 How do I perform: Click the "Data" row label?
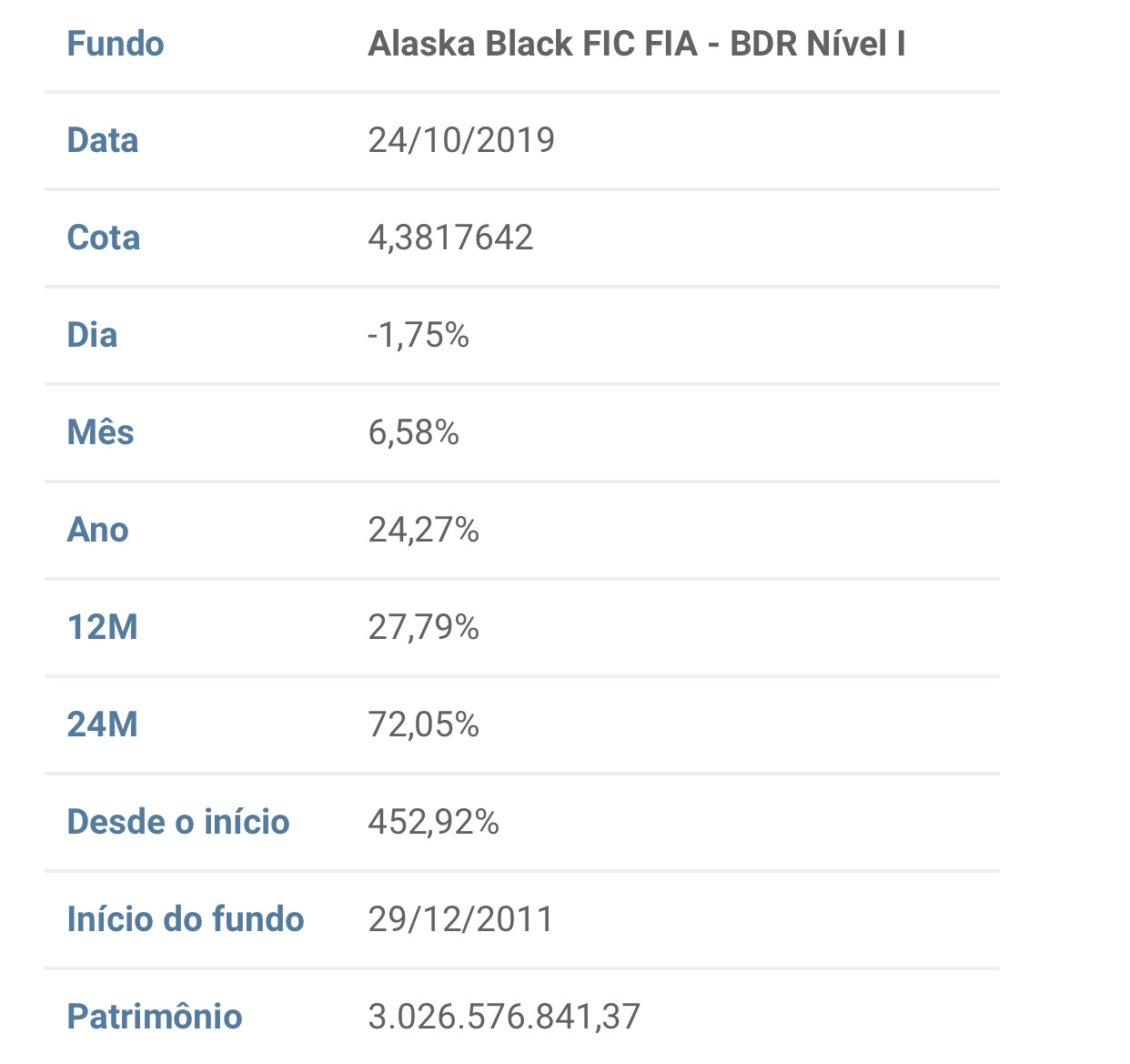pyautogui.click(x=103, y=140)
